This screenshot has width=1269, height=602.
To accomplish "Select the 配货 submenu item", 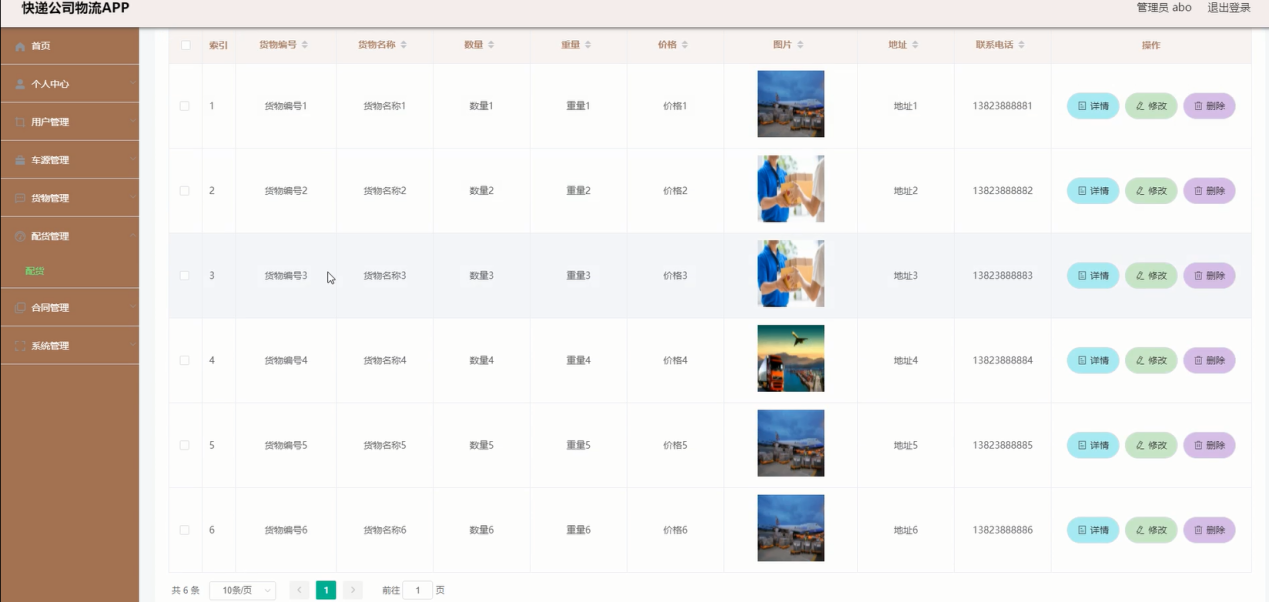I will 35,271.
